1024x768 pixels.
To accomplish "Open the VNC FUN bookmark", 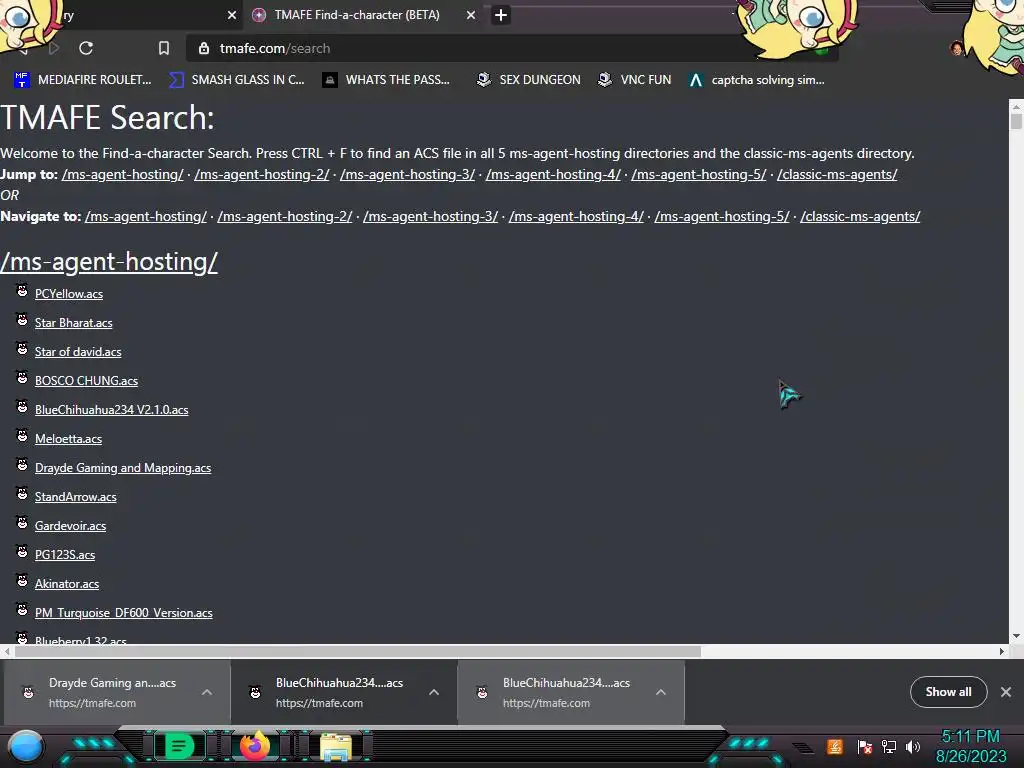I will 634,80.
